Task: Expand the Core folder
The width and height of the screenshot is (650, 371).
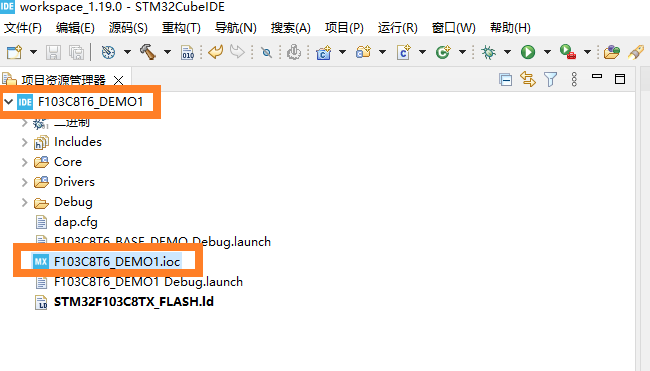Action: click(x=24, y=162)
